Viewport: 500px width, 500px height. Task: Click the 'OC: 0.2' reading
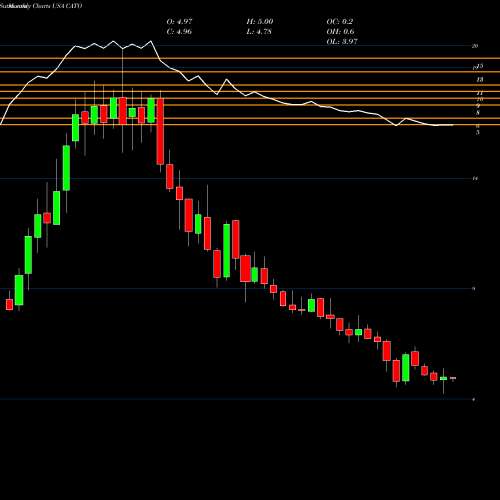(x=340, y=22)
